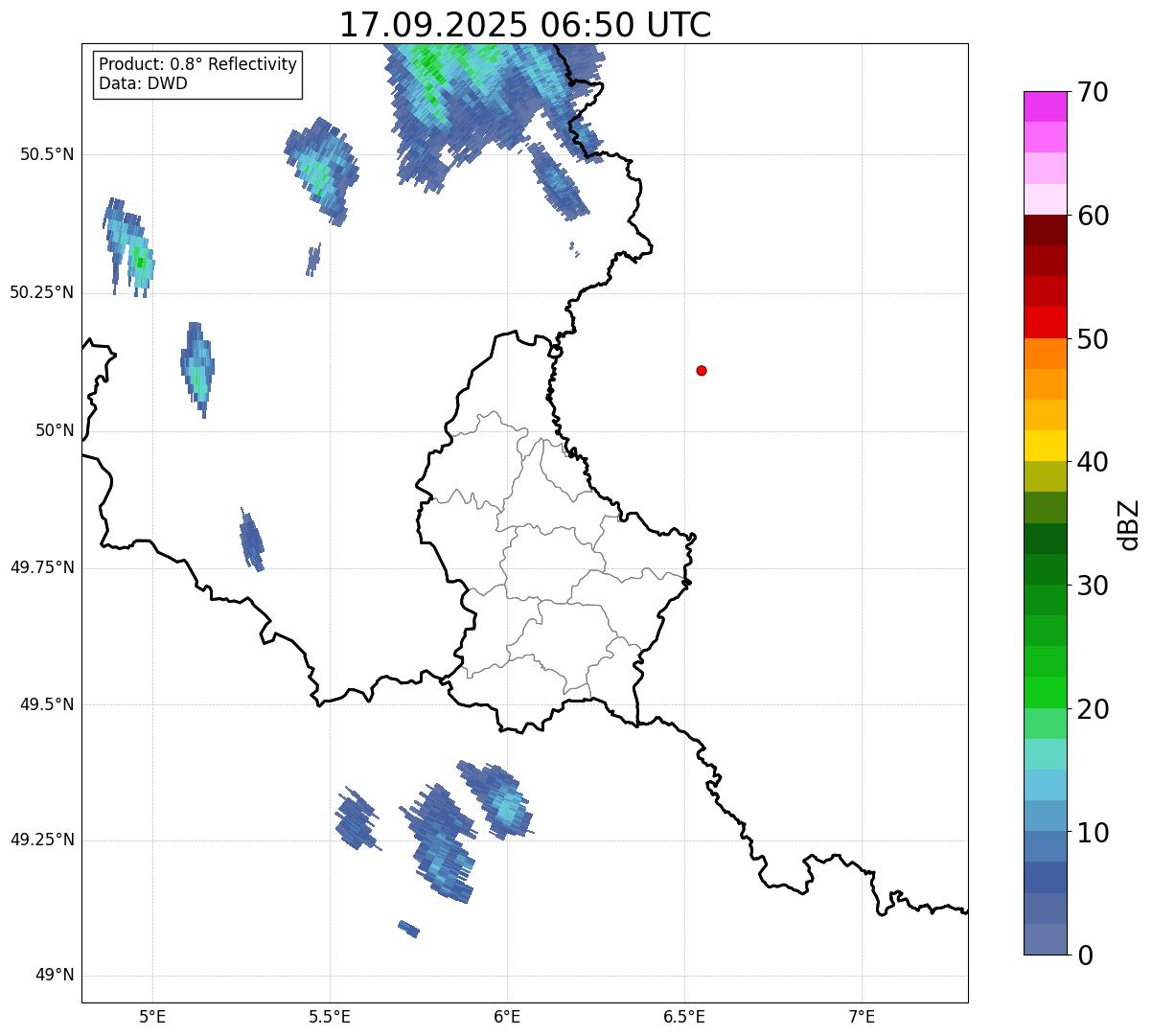Click the dark maroon colorbar swatch below 60
This screenshot has height=1036, width=1152.
1046,230
